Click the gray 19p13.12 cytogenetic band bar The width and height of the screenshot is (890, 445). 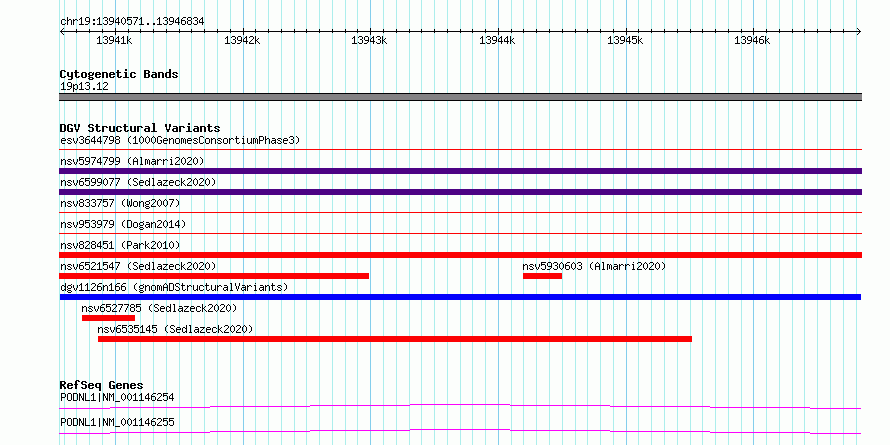461,97
